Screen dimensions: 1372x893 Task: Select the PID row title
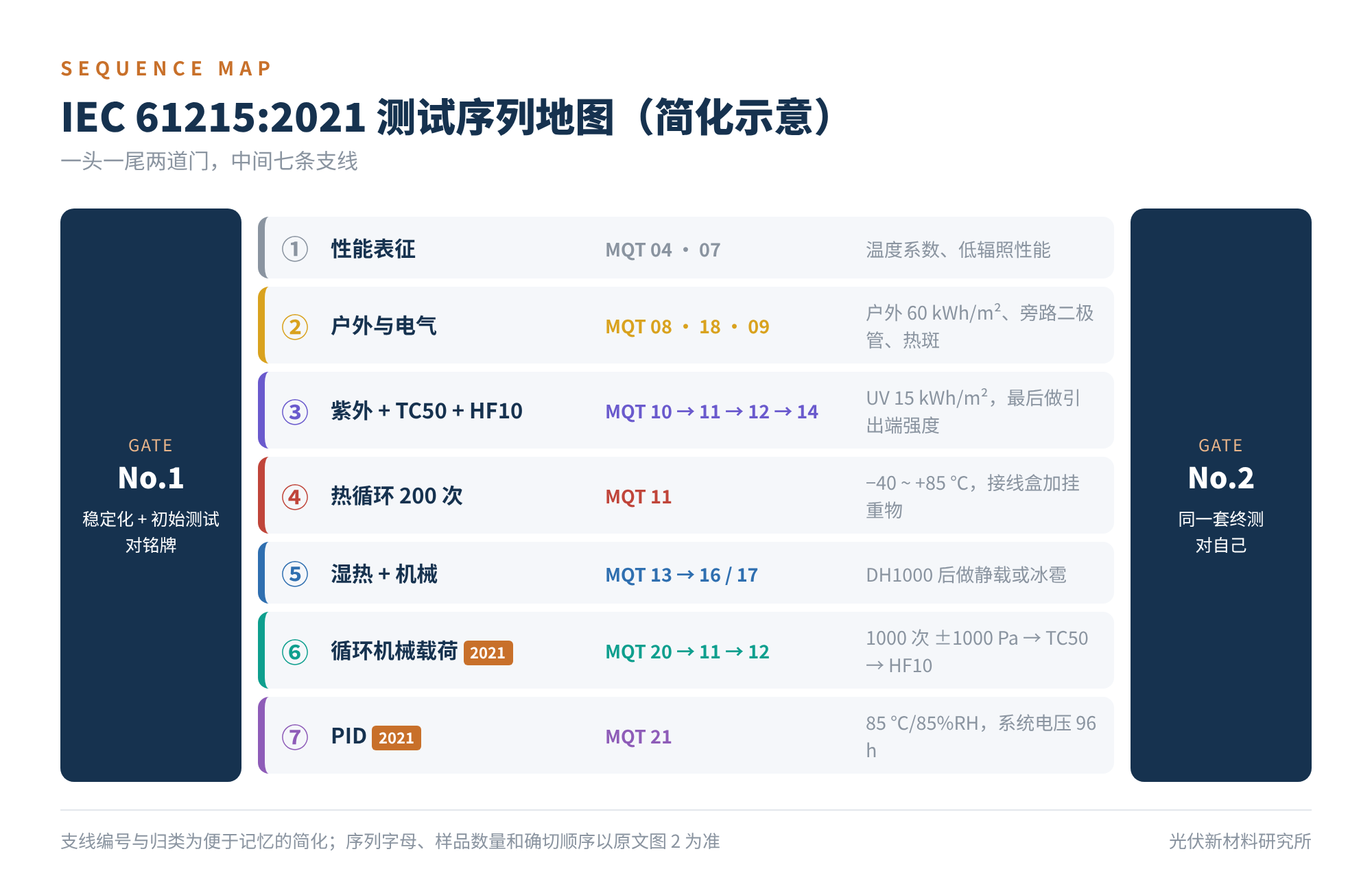click(348, 737)
